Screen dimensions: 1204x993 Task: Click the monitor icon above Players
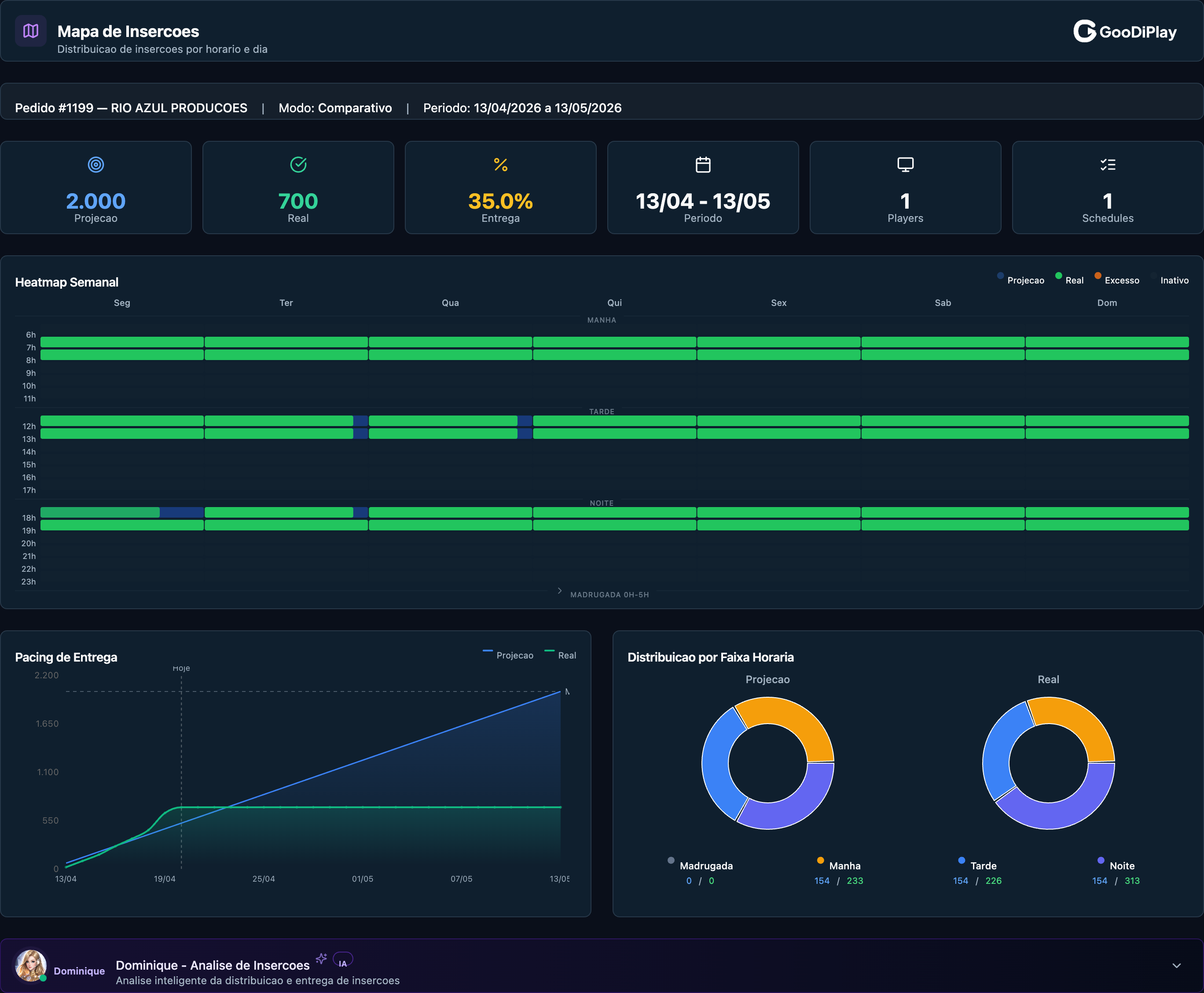[x=906, y=165]
